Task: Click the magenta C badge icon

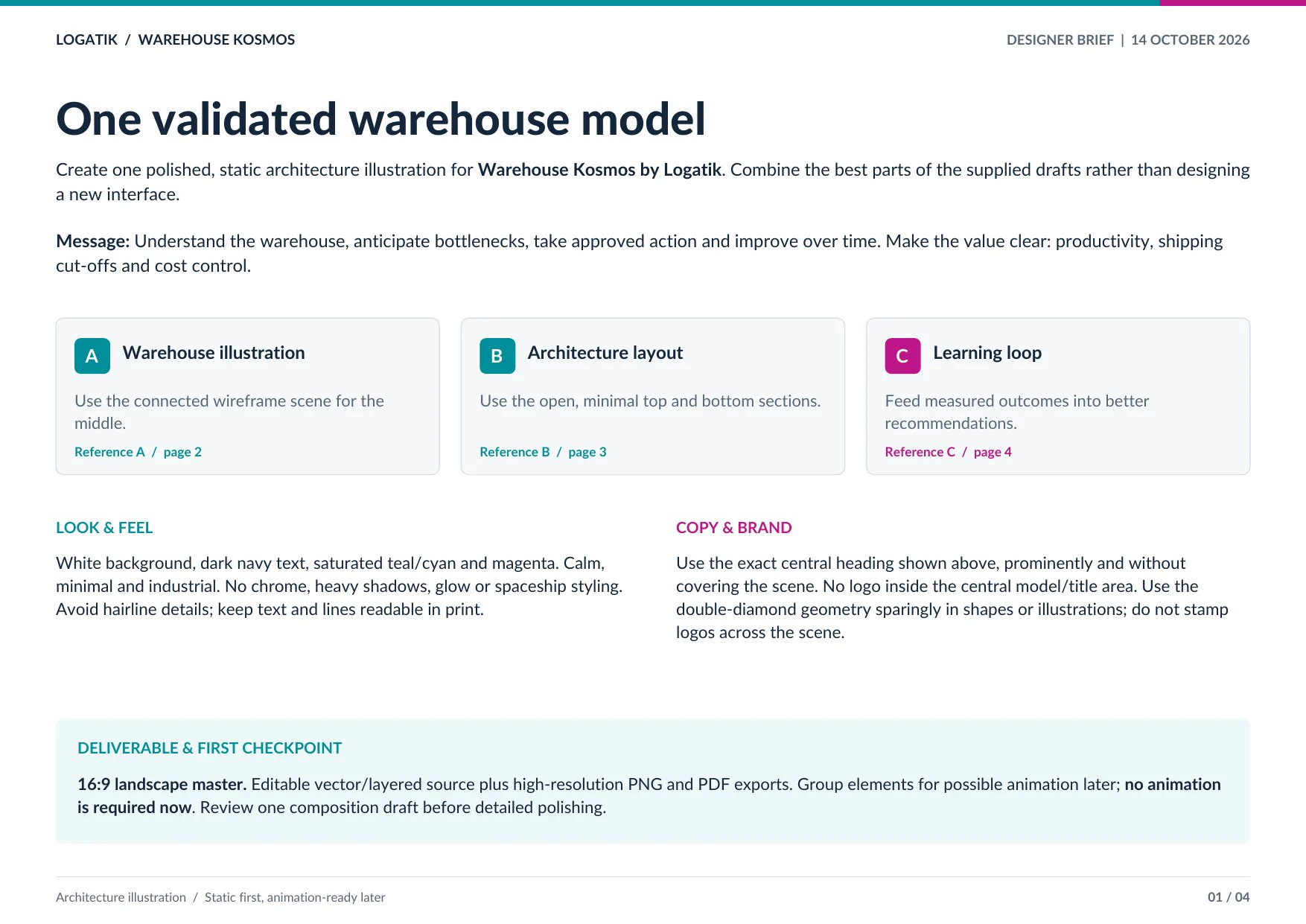Action: (x=902, y=356)
